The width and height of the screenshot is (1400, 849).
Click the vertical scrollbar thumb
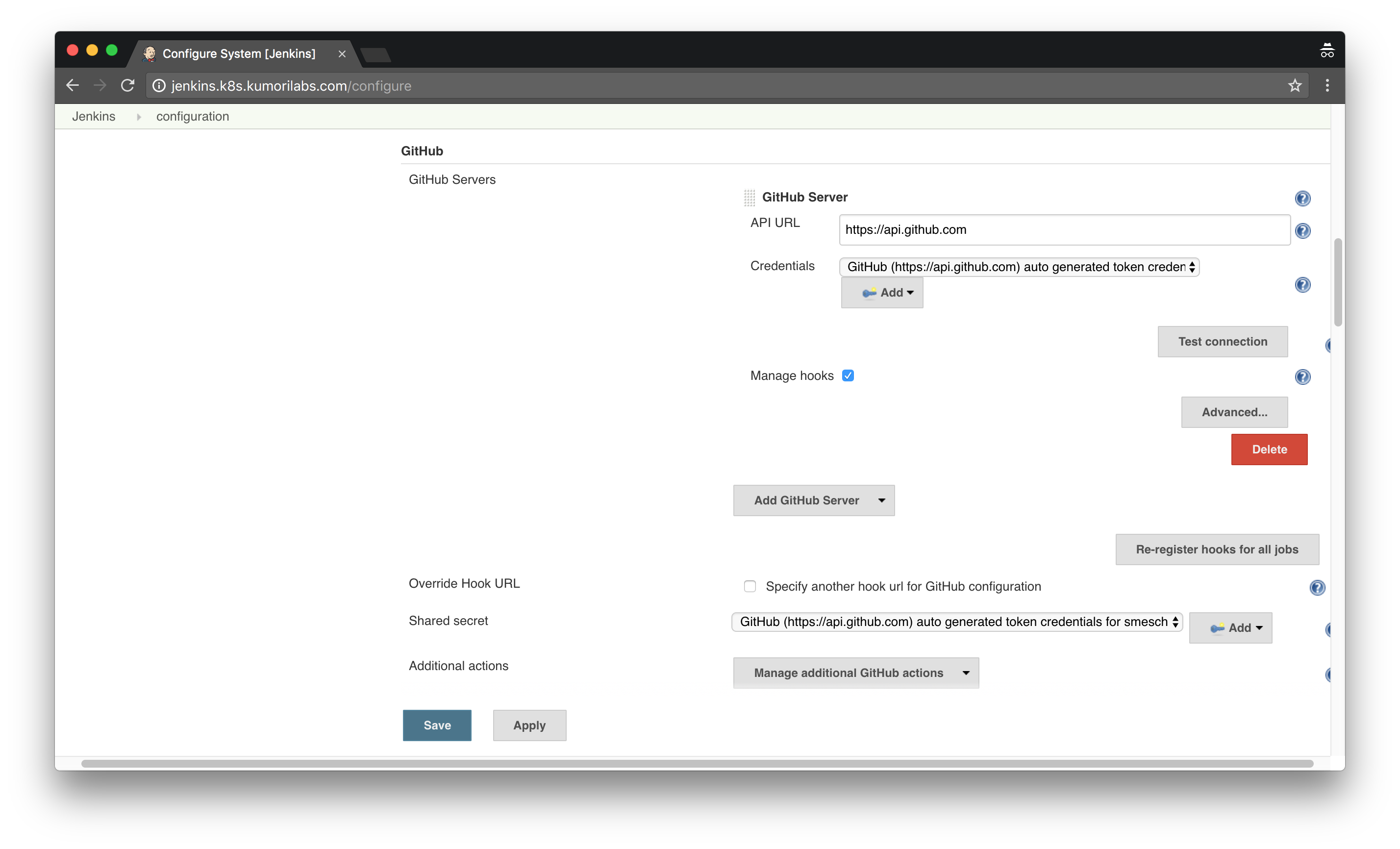(1337, 282)
